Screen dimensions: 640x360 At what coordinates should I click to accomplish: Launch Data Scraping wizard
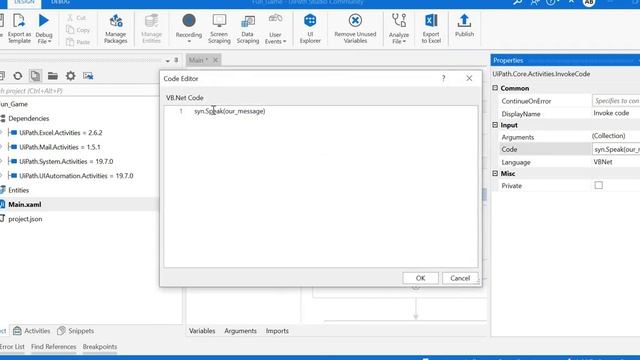click(247, 28)
